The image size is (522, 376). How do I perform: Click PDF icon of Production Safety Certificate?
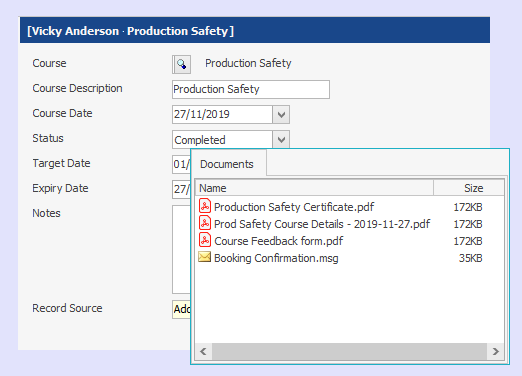point(205,206)
